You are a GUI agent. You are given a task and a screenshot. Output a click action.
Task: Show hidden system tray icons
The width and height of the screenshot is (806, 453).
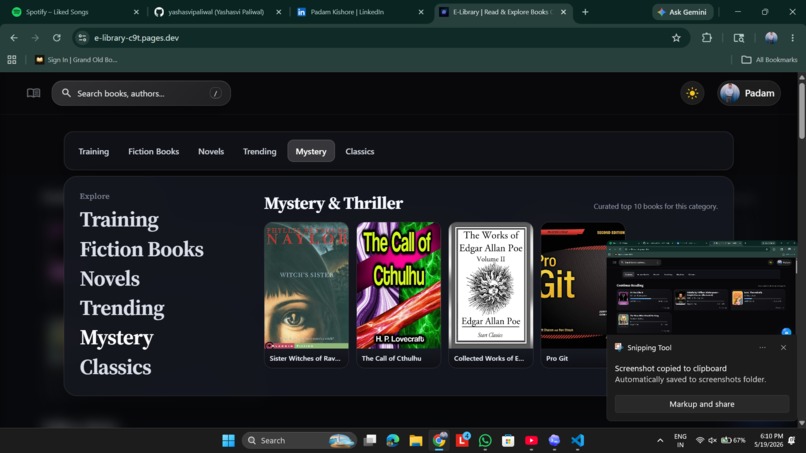coord(660,441)
